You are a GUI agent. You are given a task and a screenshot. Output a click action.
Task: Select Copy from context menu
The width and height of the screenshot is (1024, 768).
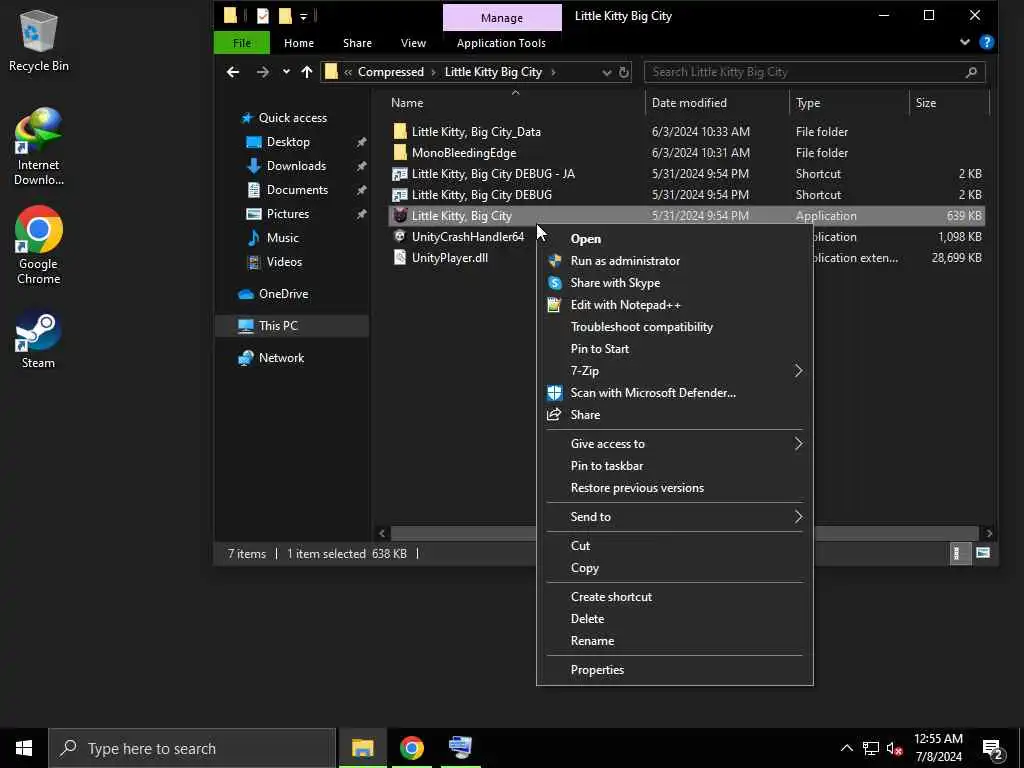point(584,568)
